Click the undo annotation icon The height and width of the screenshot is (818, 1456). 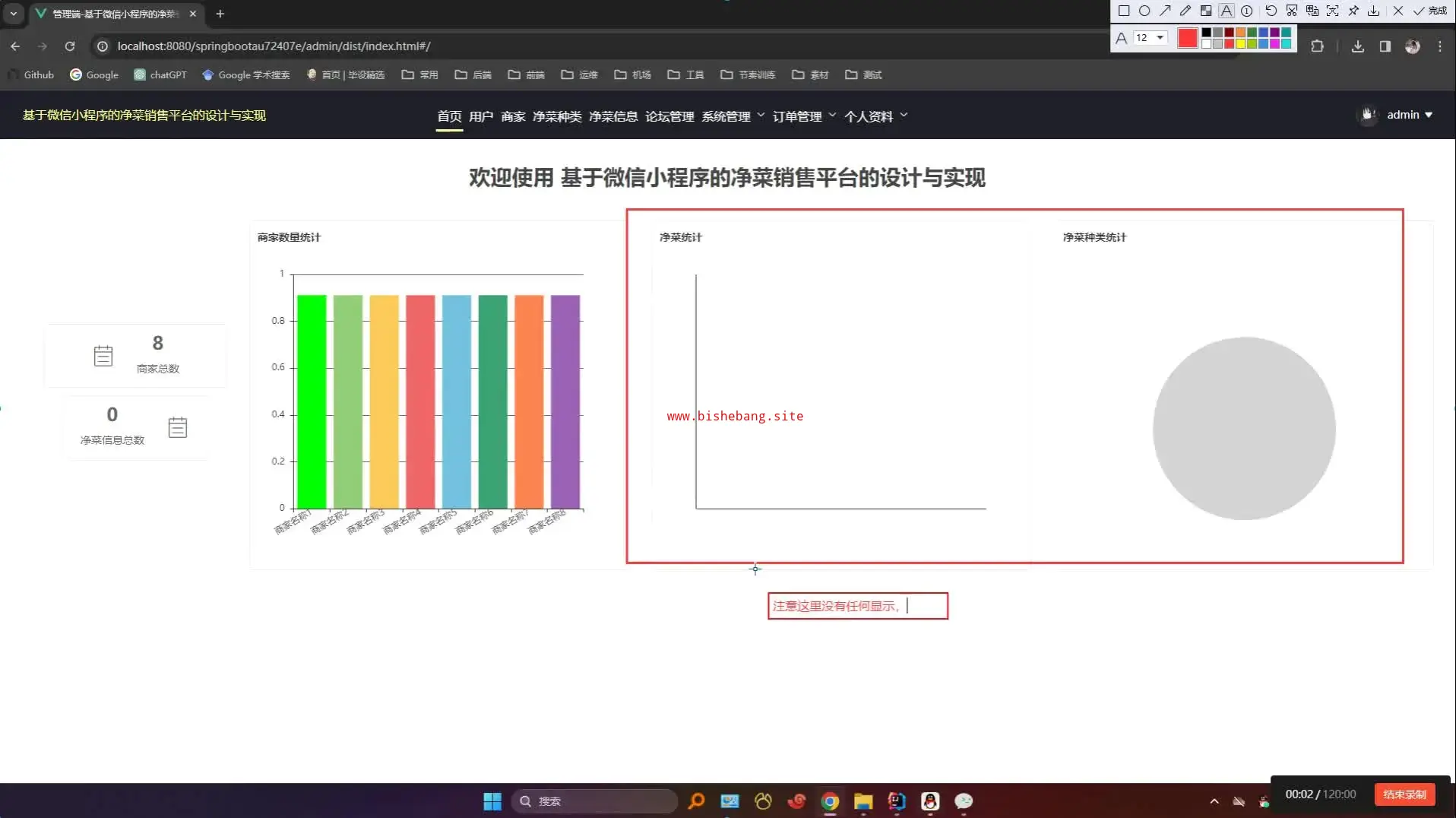pyautogui.click(x=1271, y=11)
